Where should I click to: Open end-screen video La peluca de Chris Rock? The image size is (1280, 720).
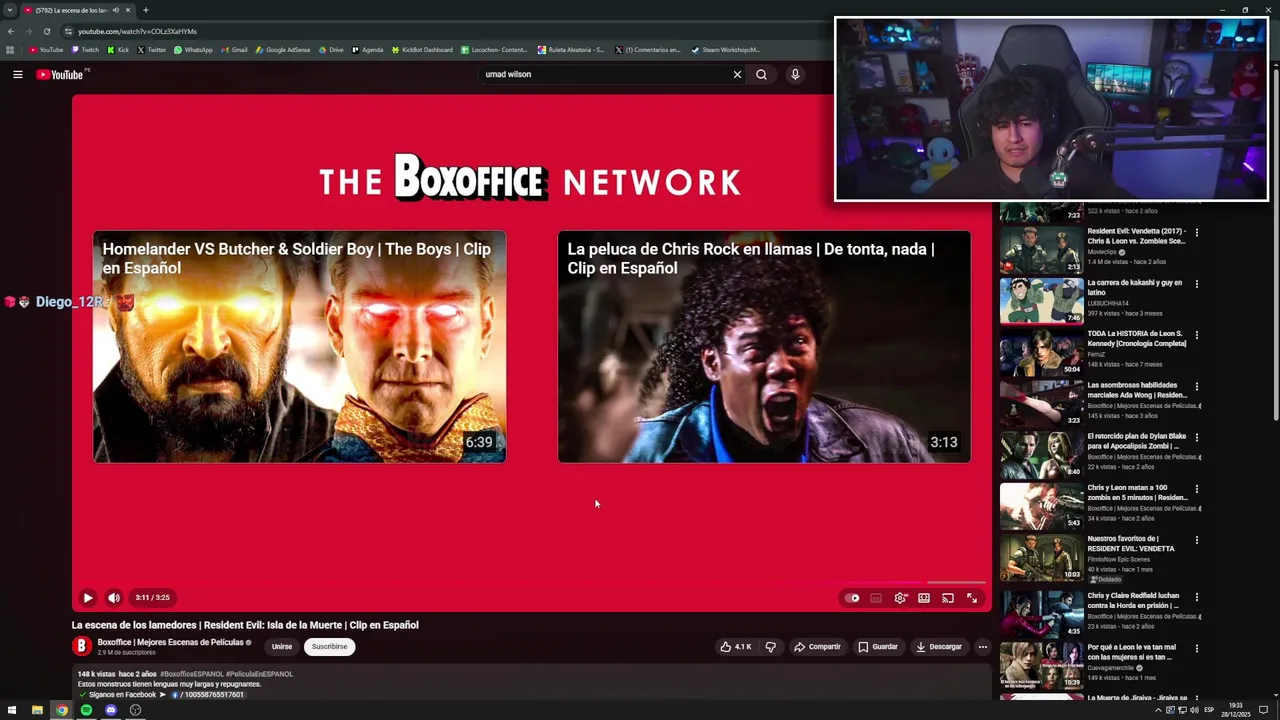pyautogui.click(x=764, y=347)
